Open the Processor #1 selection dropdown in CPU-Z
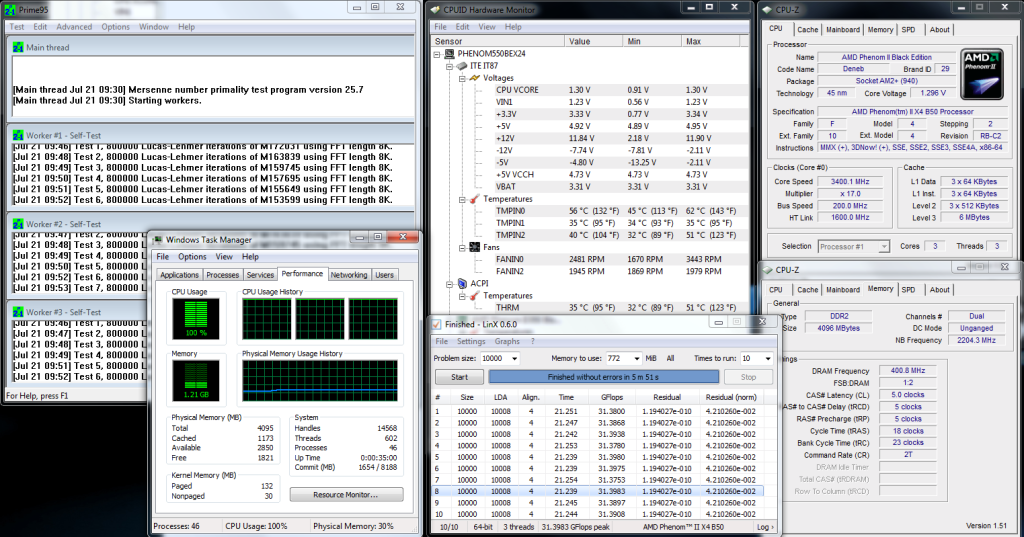The image size is (1024, 537). 884,247
